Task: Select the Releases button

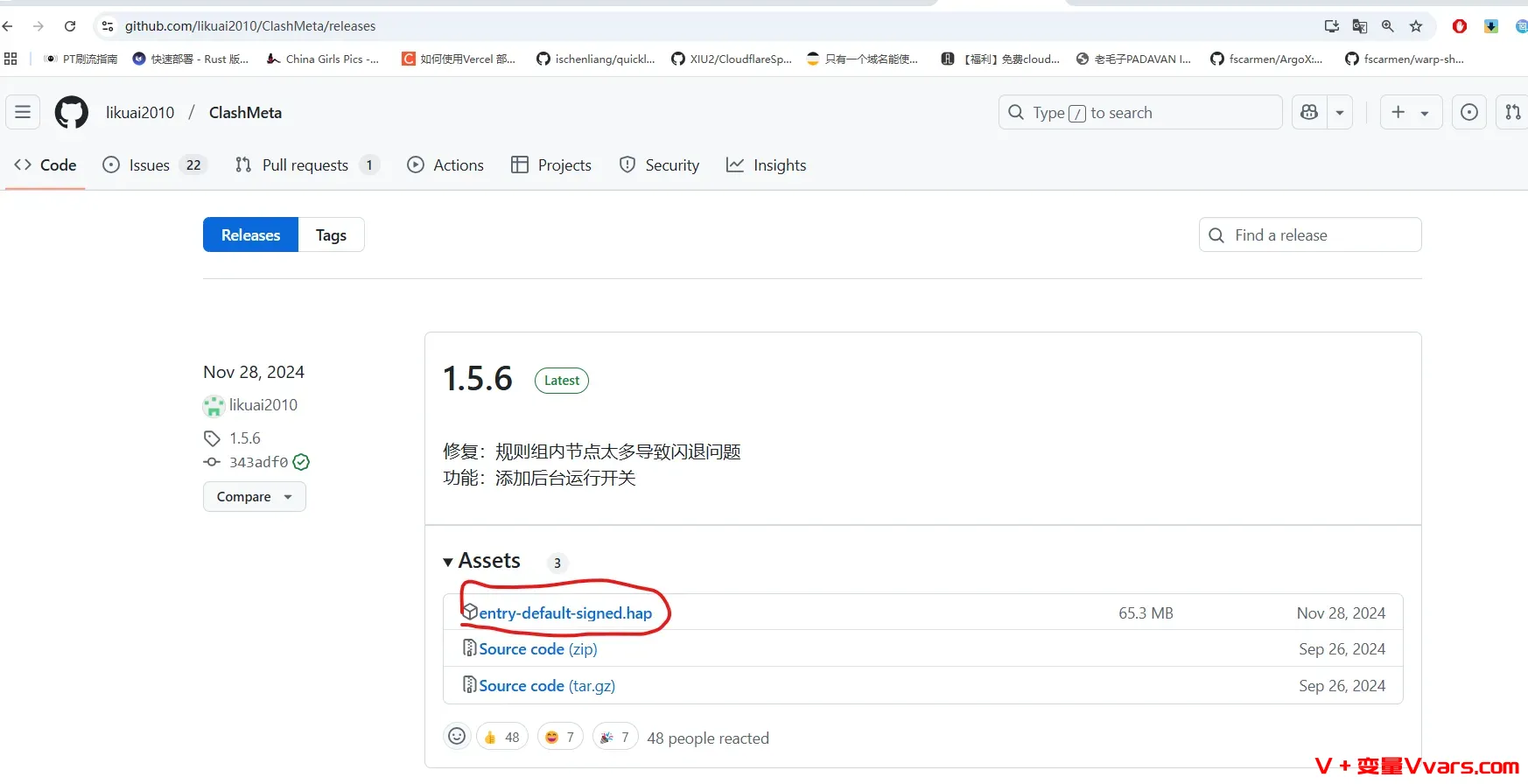Action: tap(251, 234)
